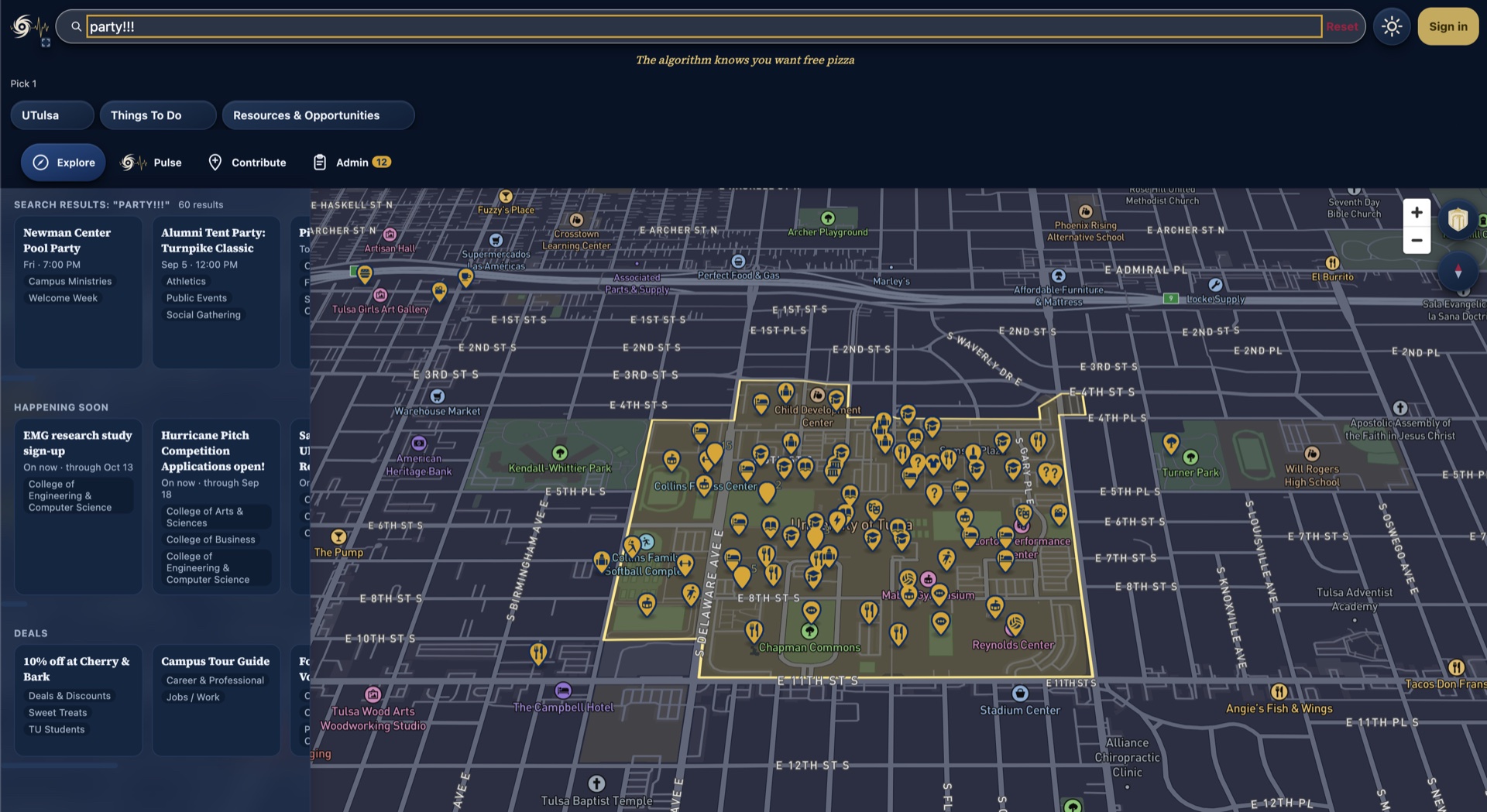The image size is (1487, 812).
Task: Click into the search field containing party!!!
Action: (703, 26)
